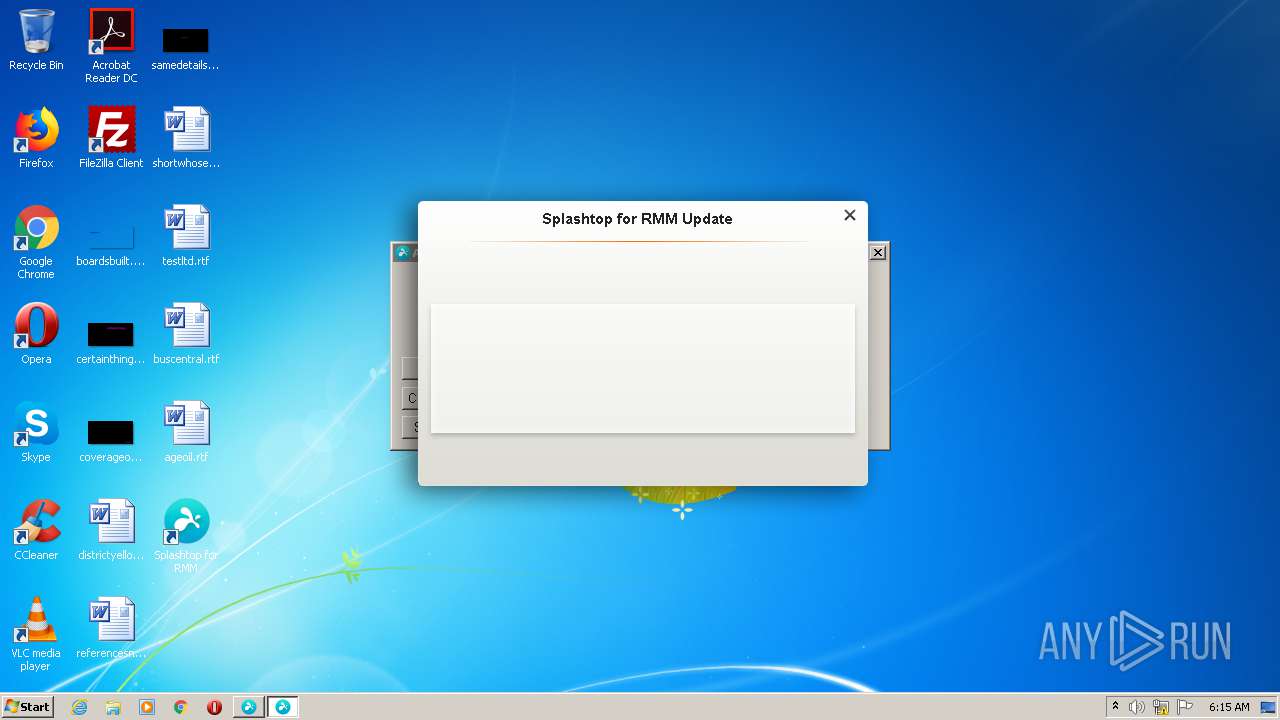Screen dimensions: 1280x720
Task: Click the Splashtop for RMM Update title
Action: click(637, 219)
